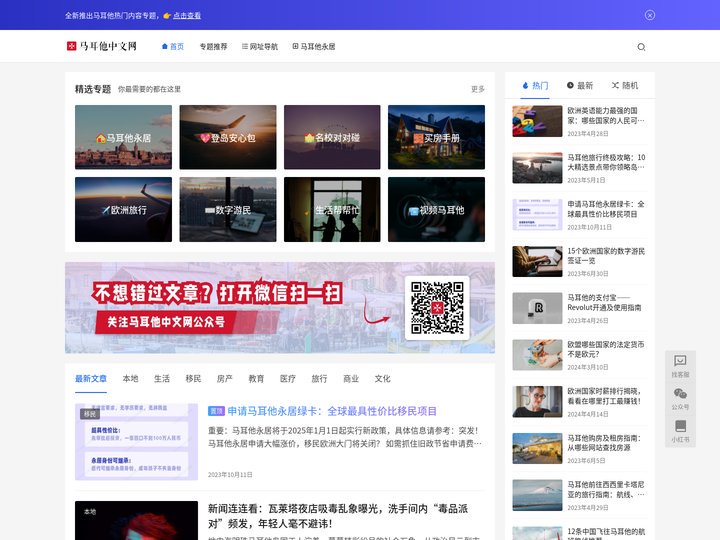The image size is (720, 540).
Task: Open sidebar article 申请马耳他永居绿卡
Action: [x=606, y=209]
